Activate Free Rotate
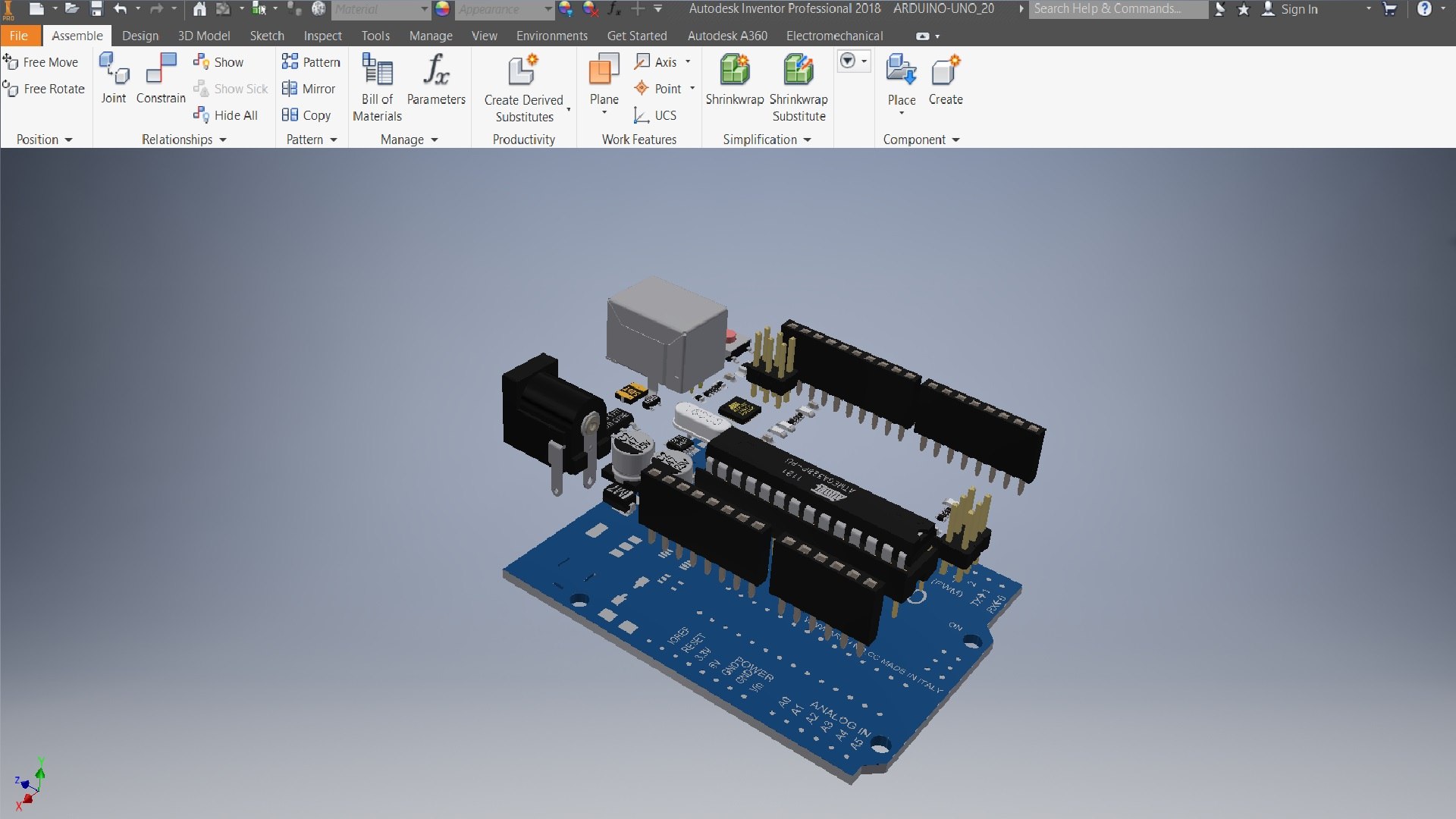 (44, 89)
